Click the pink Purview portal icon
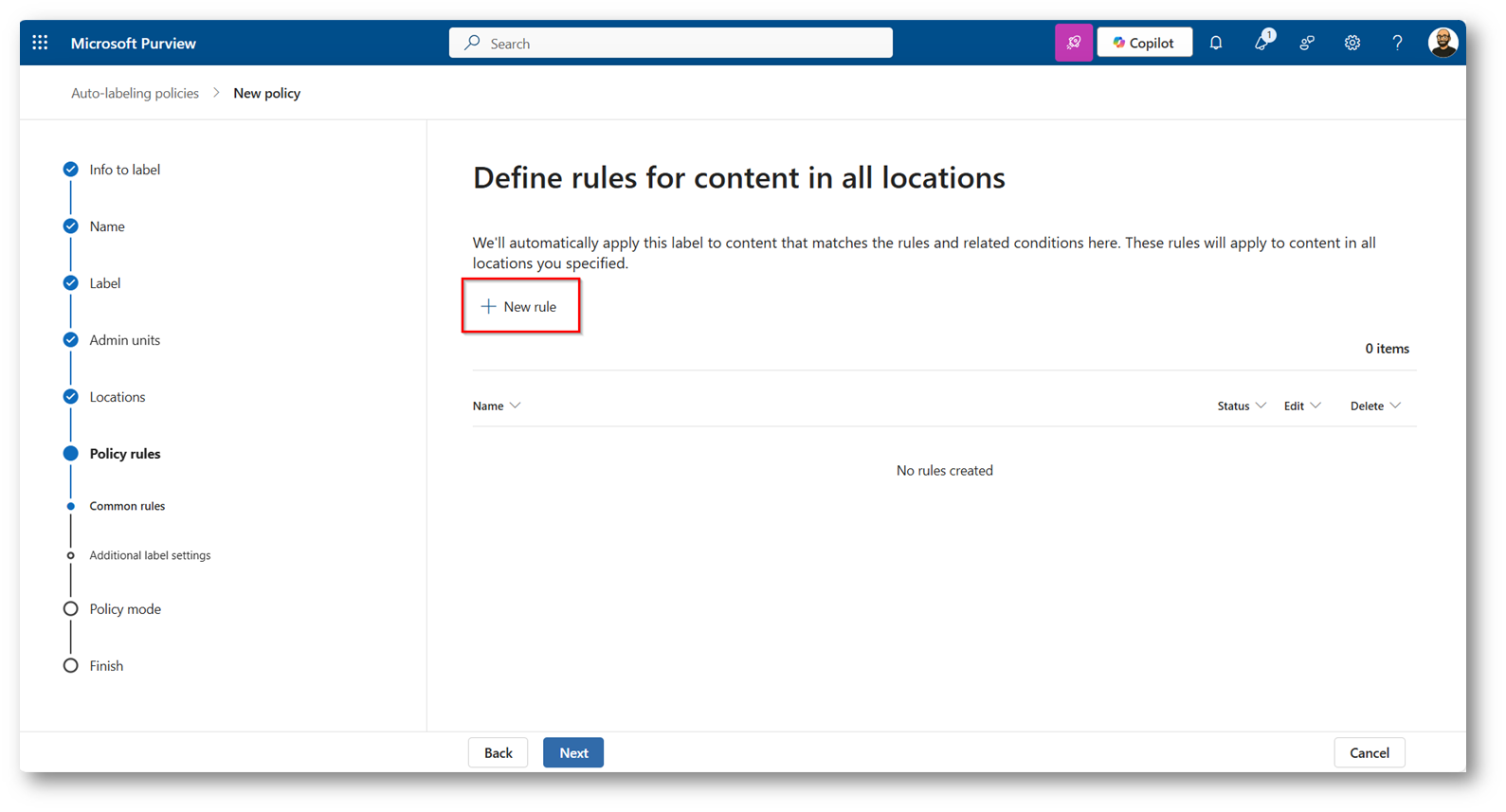This screenshot has width=1506, height=812. pyautogui.click(x=1073, y=43)
